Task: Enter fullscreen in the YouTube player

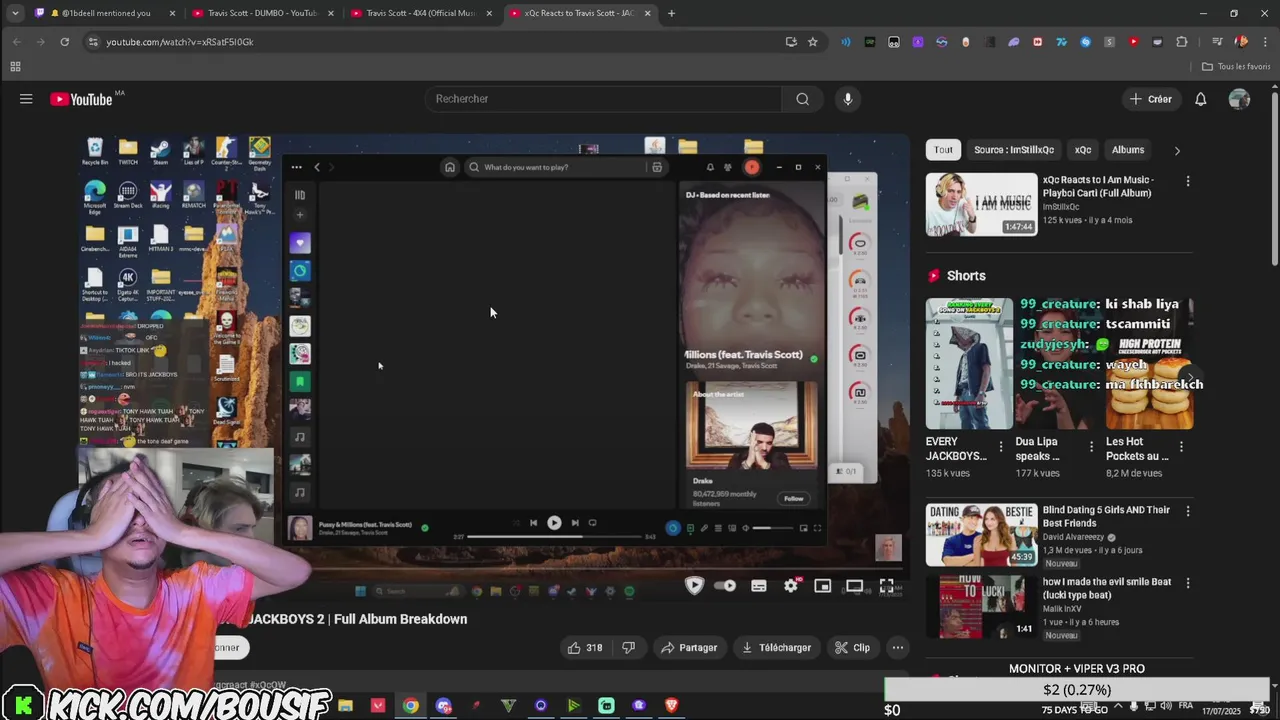Action: pos(886,586)
